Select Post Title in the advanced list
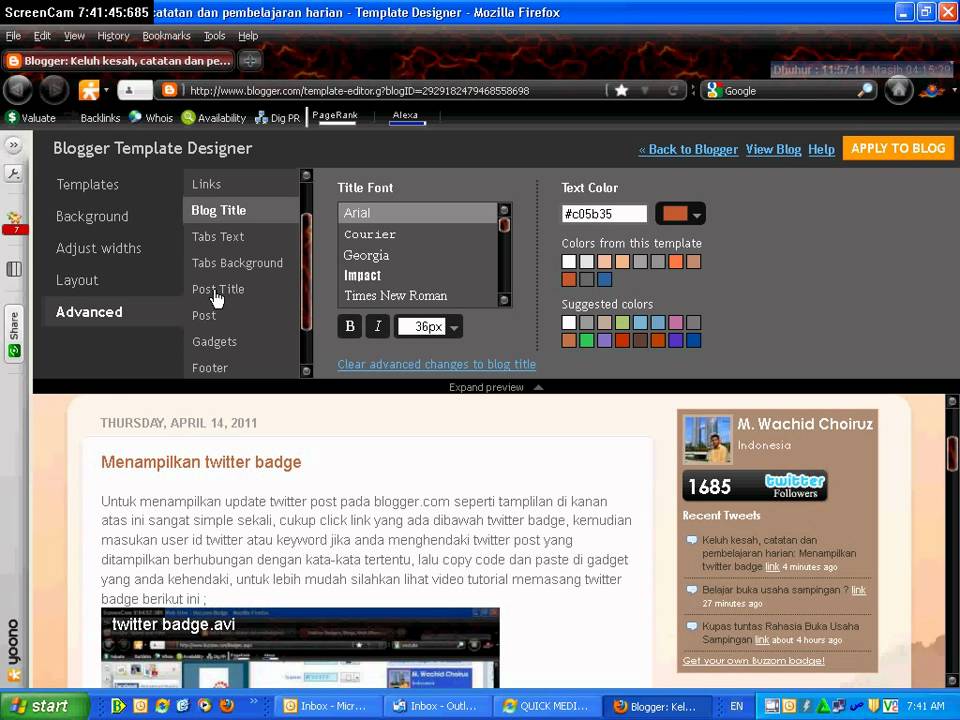Viewport: 960px width, 720px height. point(218,289)
